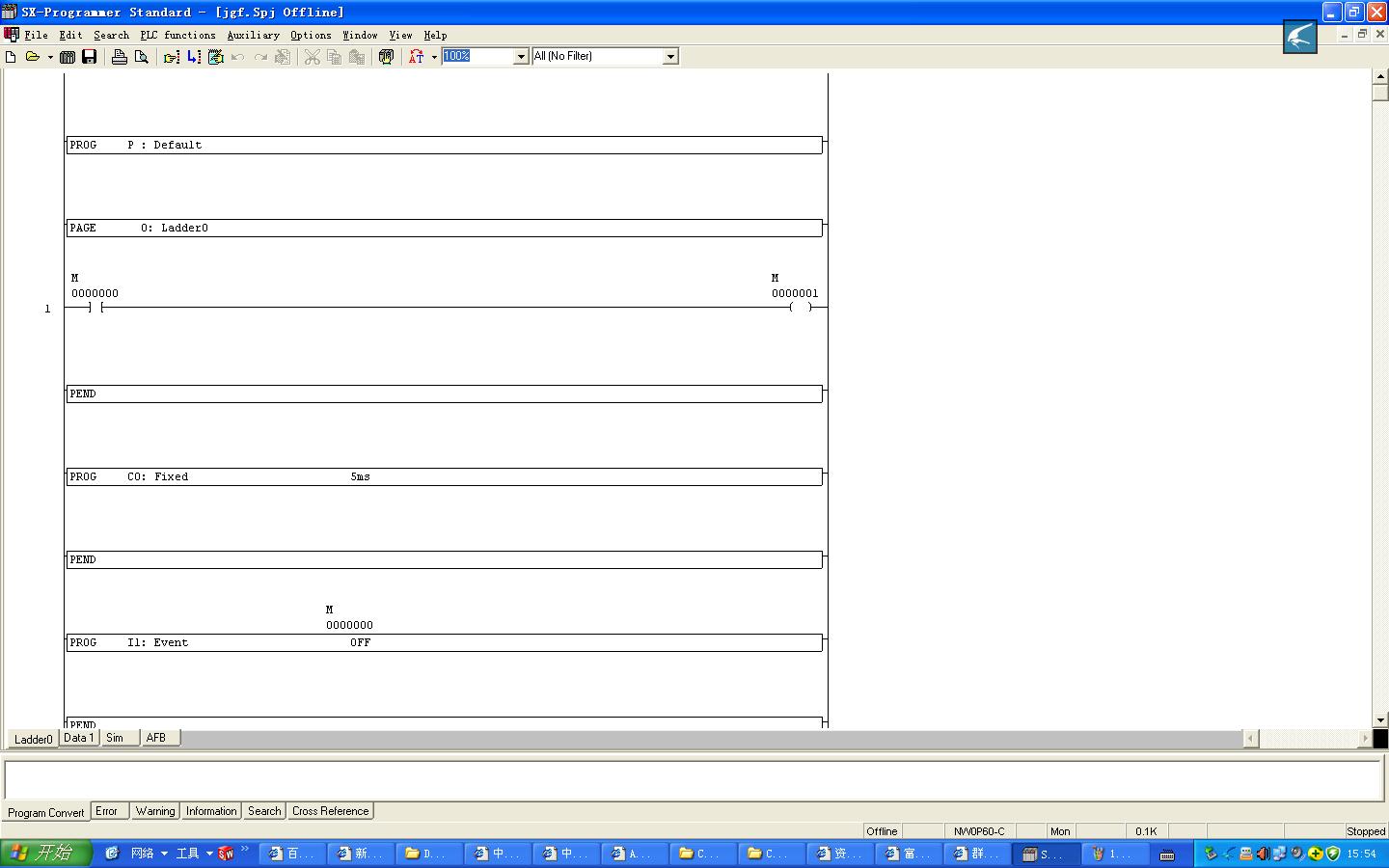
Task: Expand the All (No Filter) dropdown
Action: 670,57
